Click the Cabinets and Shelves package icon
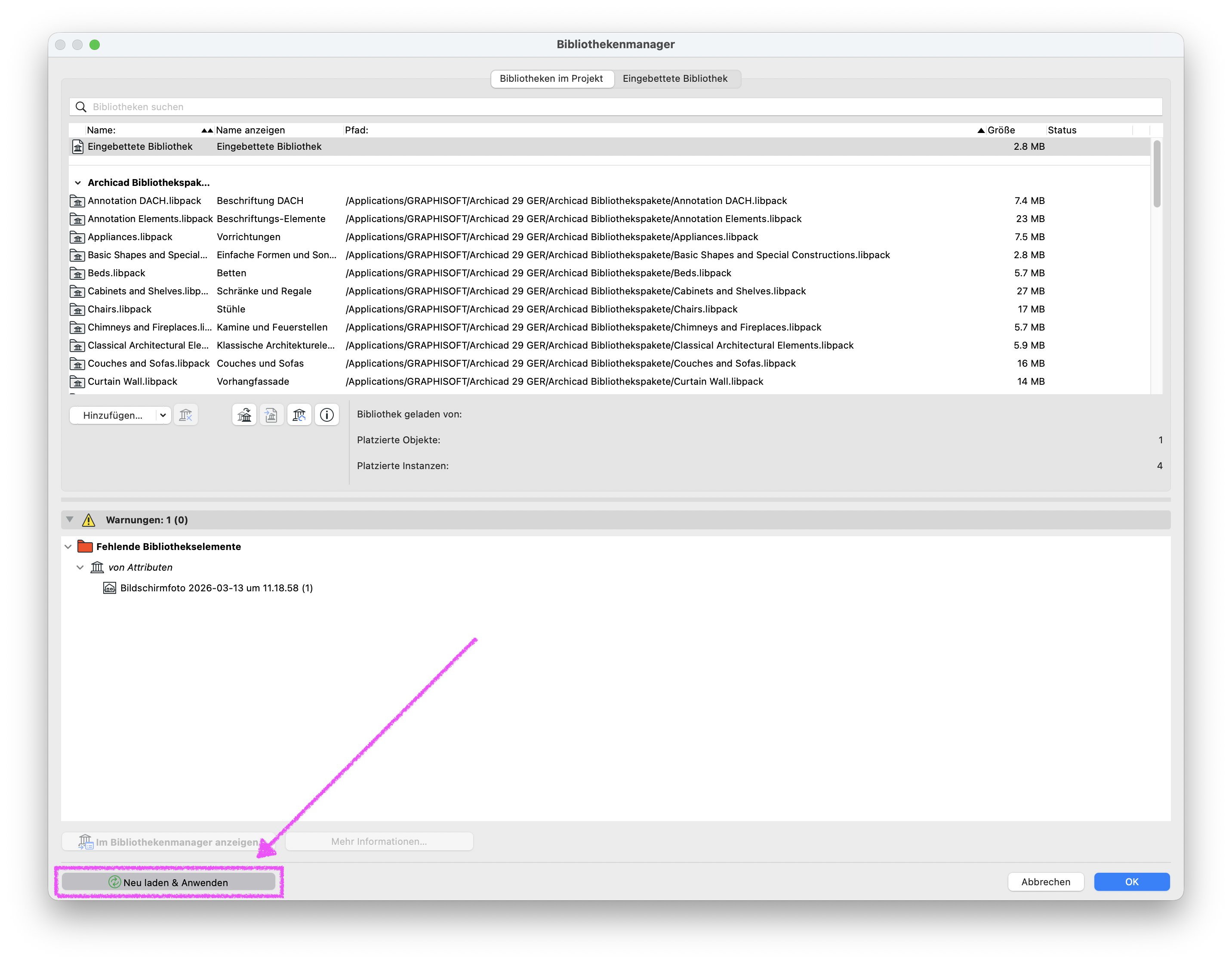Image resolution: width=1232 pixels, height=964 pixels. pos(77,291)
